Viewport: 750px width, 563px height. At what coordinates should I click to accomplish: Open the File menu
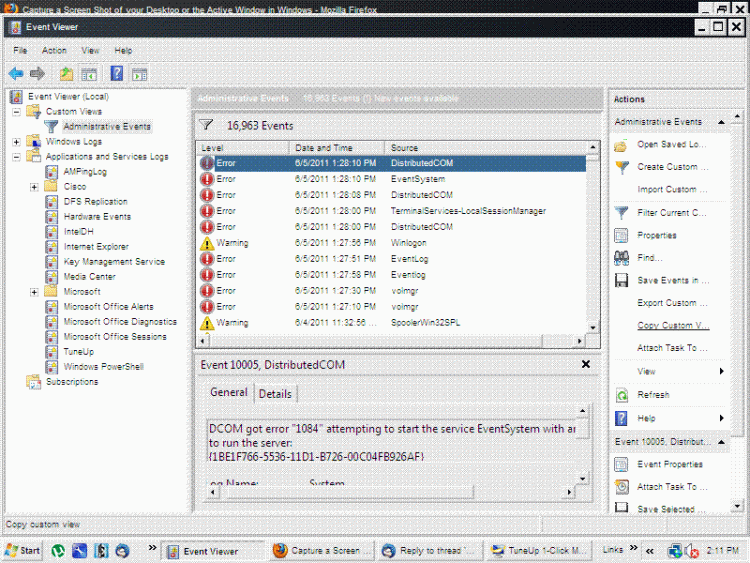pos(20,51)
